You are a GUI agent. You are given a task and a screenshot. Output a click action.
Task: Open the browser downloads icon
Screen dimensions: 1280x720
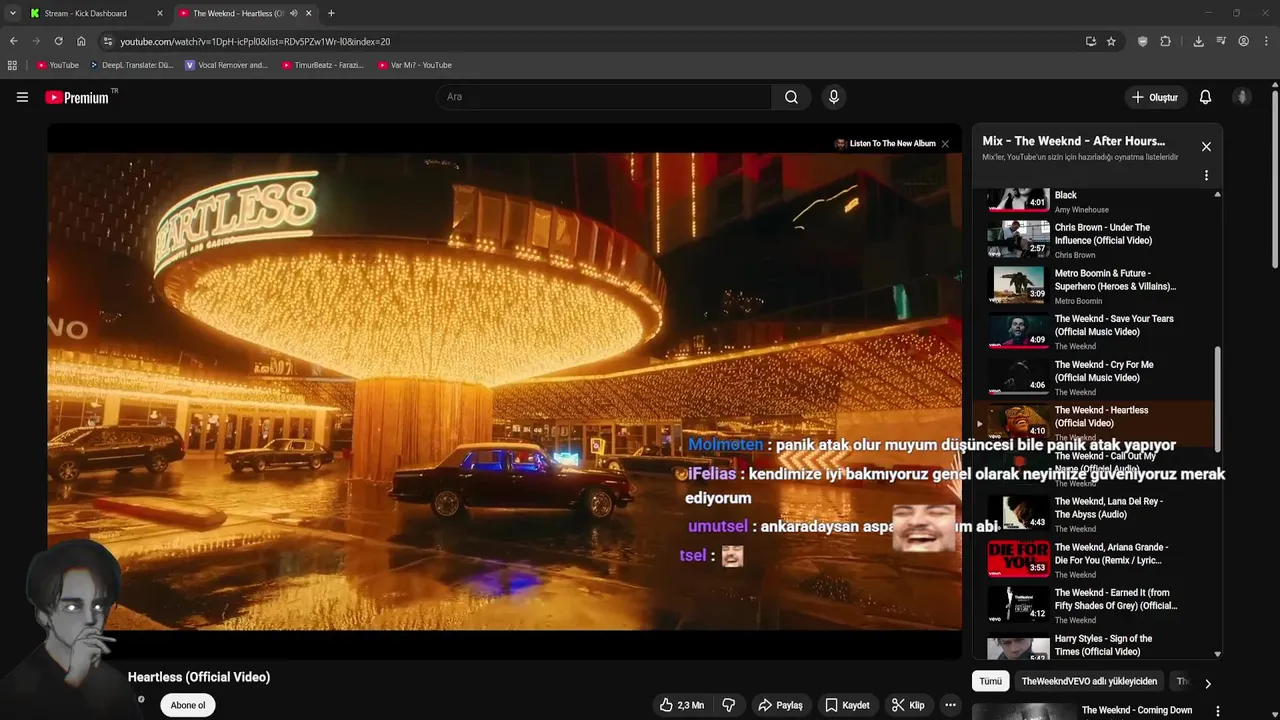pyautogui.click(x=1198, y=41)
